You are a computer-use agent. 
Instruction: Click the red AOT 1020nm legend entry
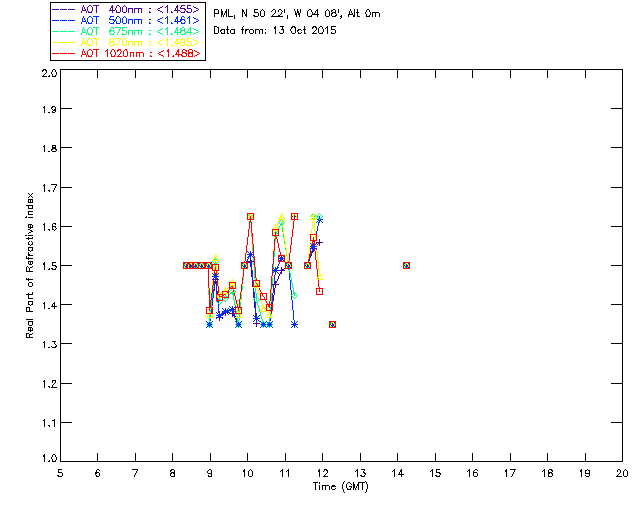tap(126, 53)
